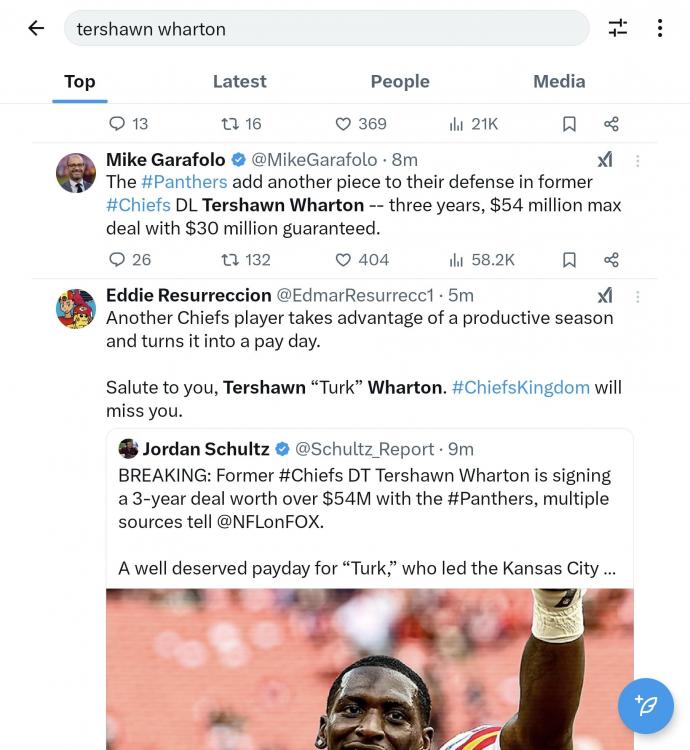Switch to the People tab
This screenshot has width=690, height=750.
pyautogui.click(x=400, y=82)
